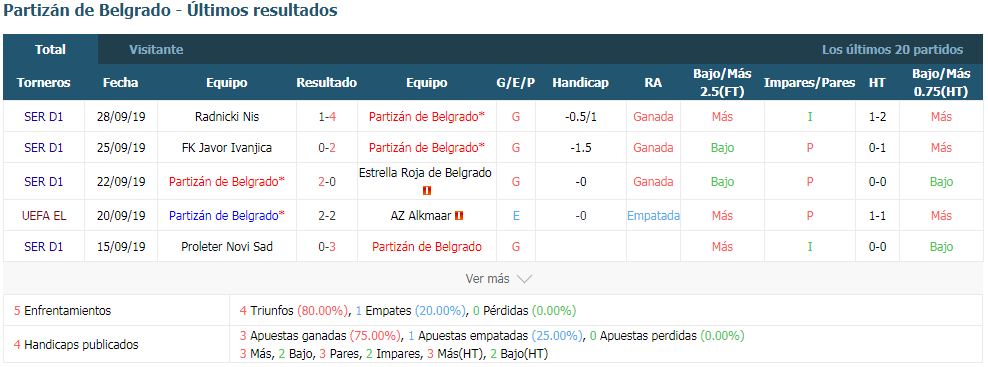Screen dimensions: 988x367
Task: Open the 2-2 result against AZ Alkmaar
Action: coord(327,216)
